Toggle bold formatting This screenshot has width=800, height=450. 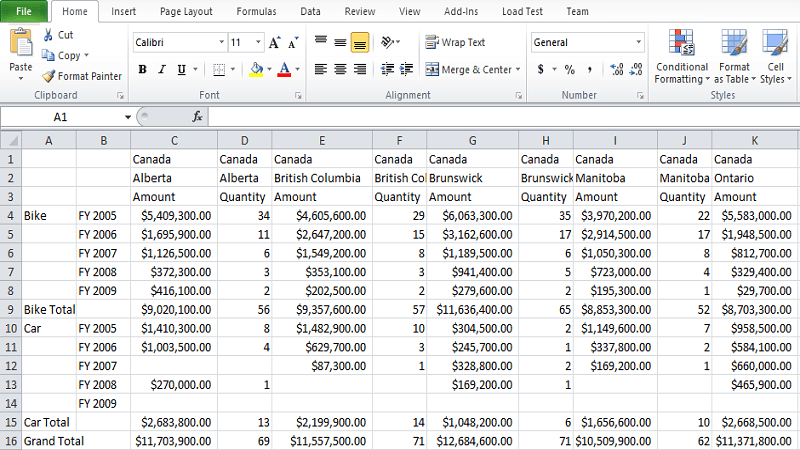tap(142, 70)
